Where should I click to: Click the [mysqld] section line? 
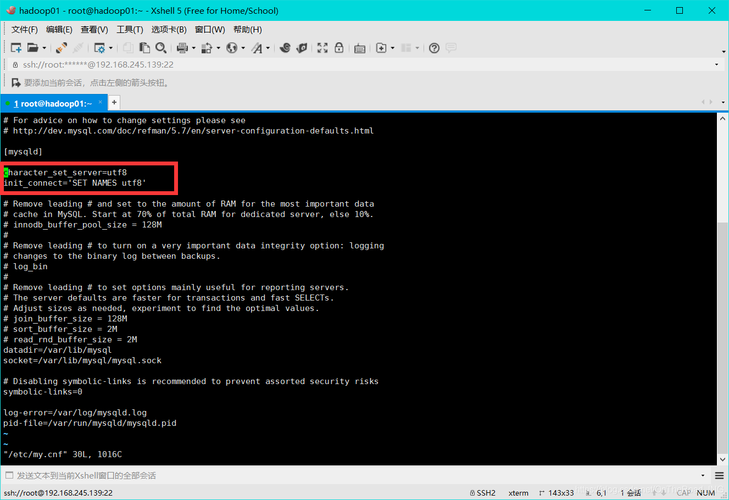[23, 152]
